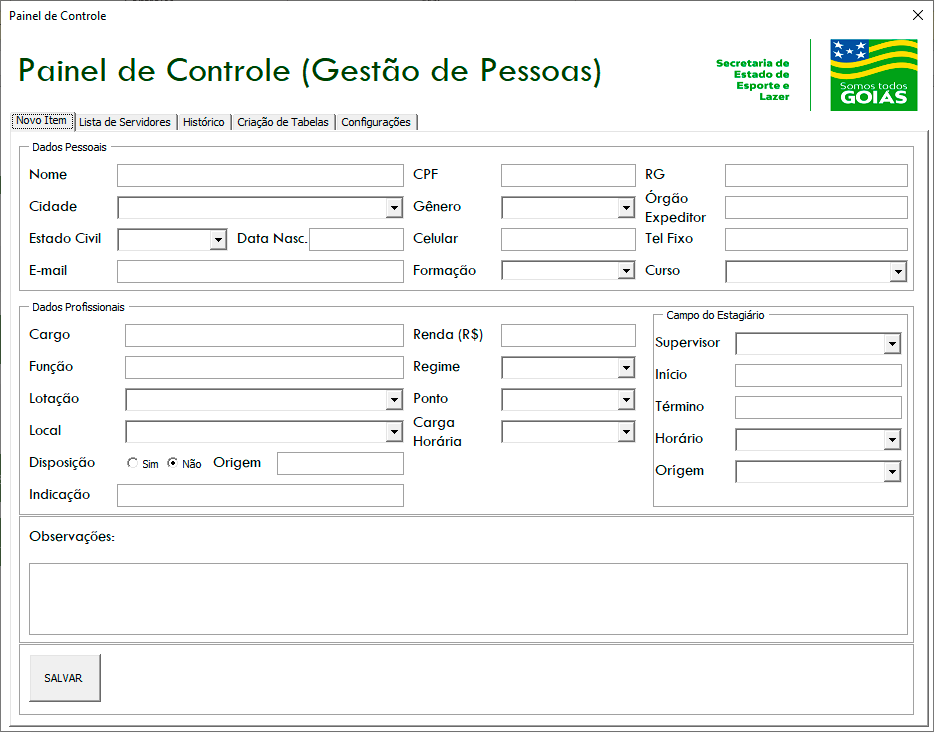The width and height of the screenshot is (935, 733).
Task: Click the Observações text area
Action: (468, 599)
